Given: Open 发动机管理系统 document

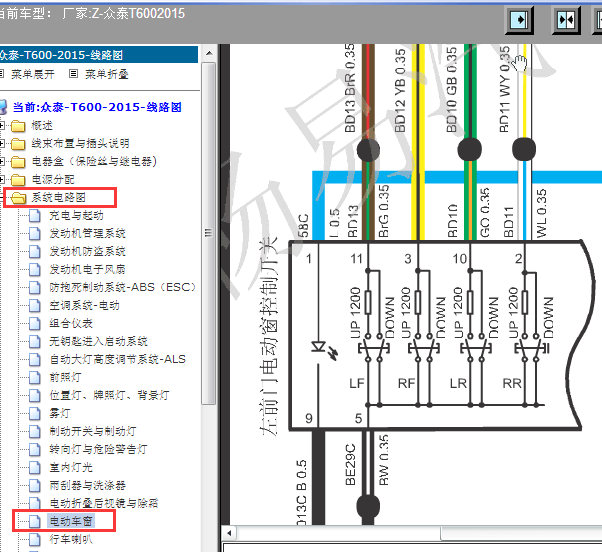Looking at the screenshot, I should pyautogui.click(x=88, y=233).
